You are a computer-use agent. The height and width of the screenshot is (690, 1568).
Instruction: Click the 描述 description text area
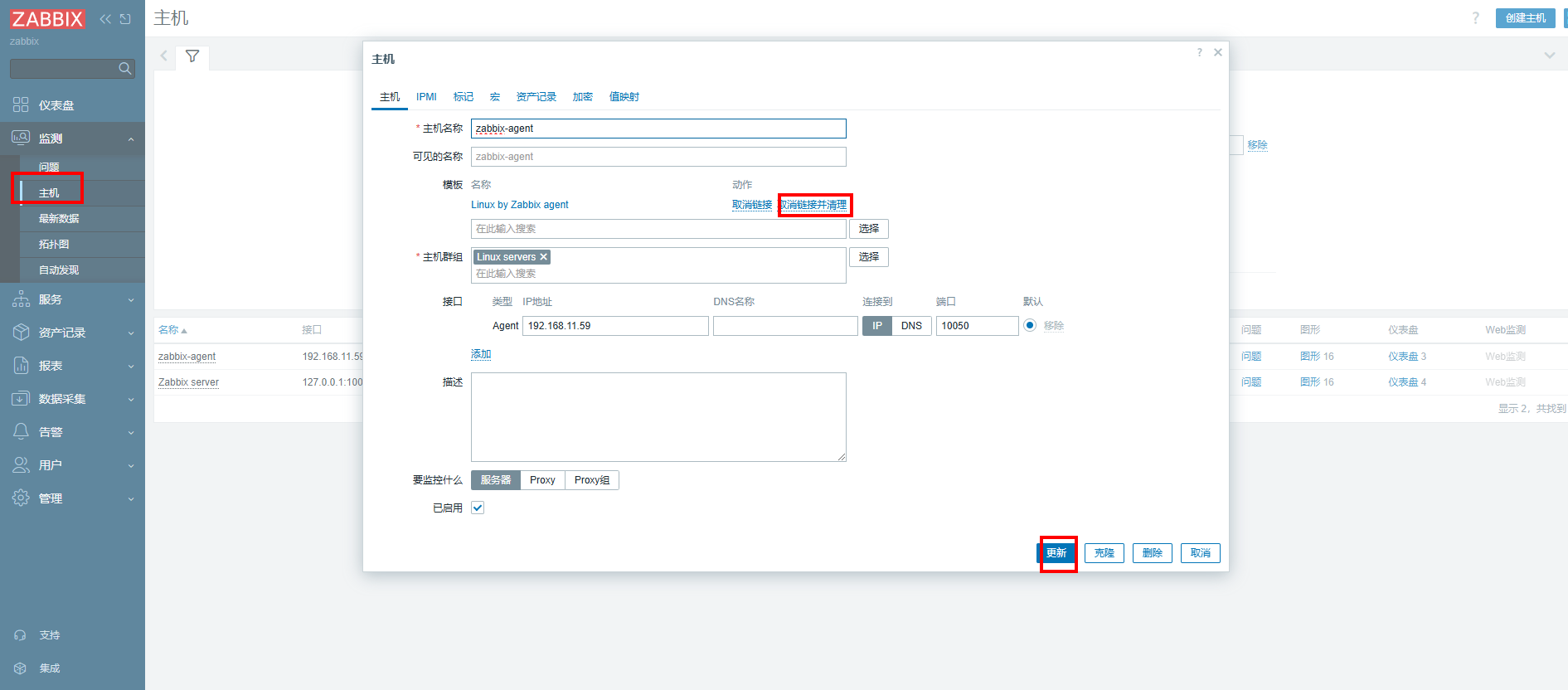[x=658, y=417]
